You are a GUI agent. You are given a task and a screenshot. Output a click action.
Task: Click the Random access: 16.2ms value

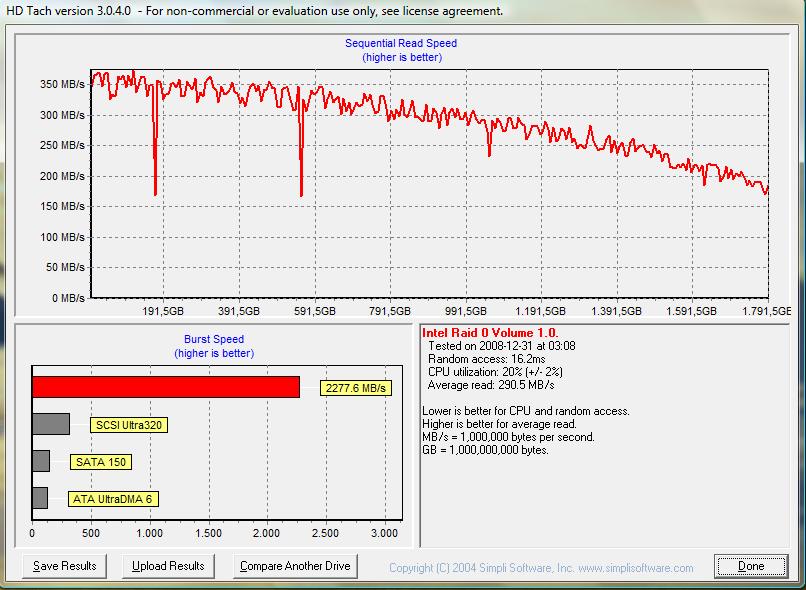click(486, 359)
